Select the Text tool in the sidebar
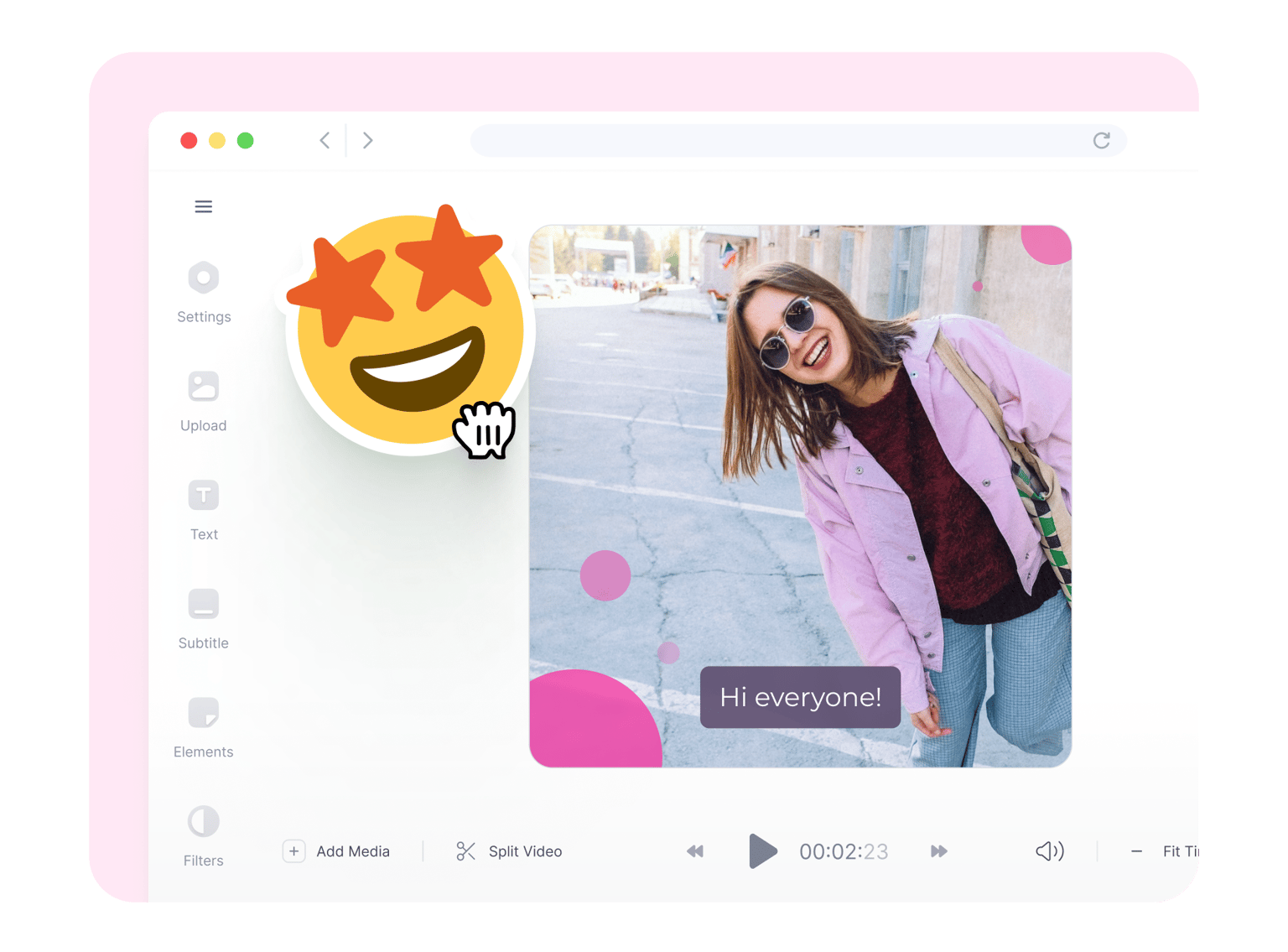1288x952 pixels. pyautogui.click(x=204, y=511)
